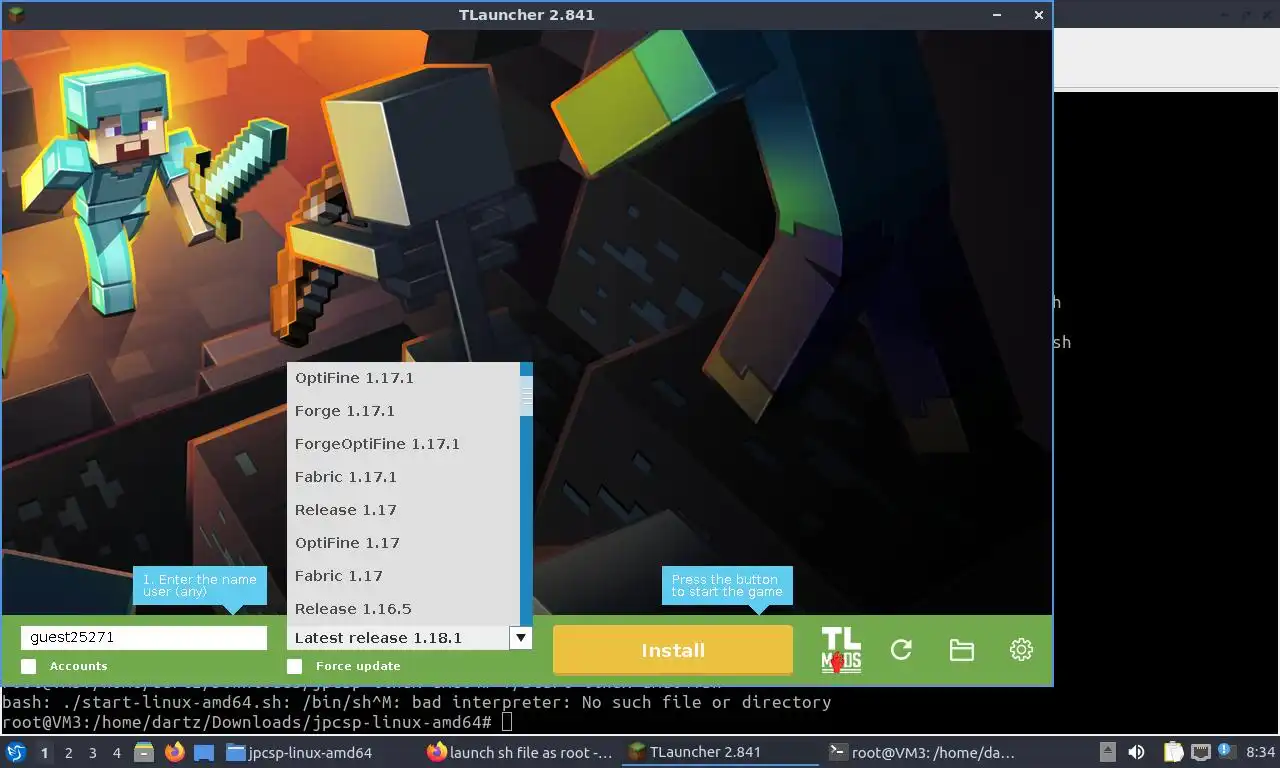Switch to workspace 1

tap(44, 753)
